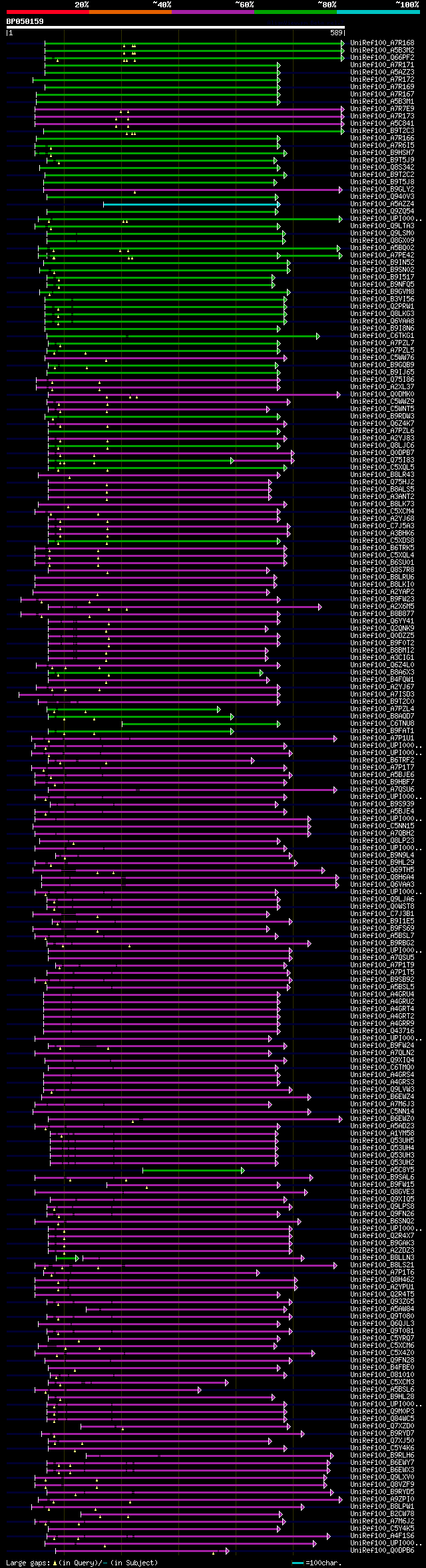Select label UniRef100_Q0DPB6
The width and height of the screenshot is (426, 1568).
(382, 1551)
